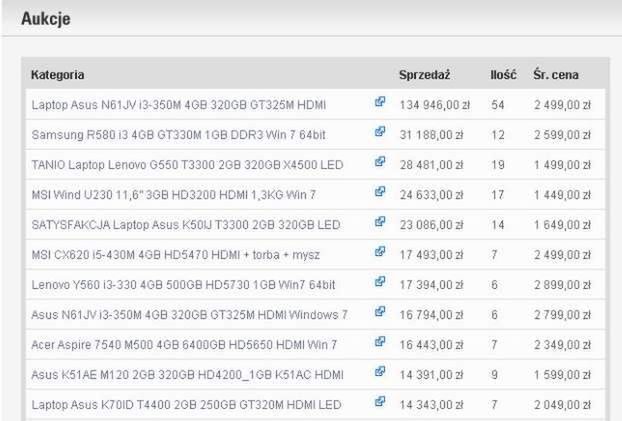The image size is (622, 421).
Task: Click the Sprzedaż column header
Action: (x=424, y=75)
